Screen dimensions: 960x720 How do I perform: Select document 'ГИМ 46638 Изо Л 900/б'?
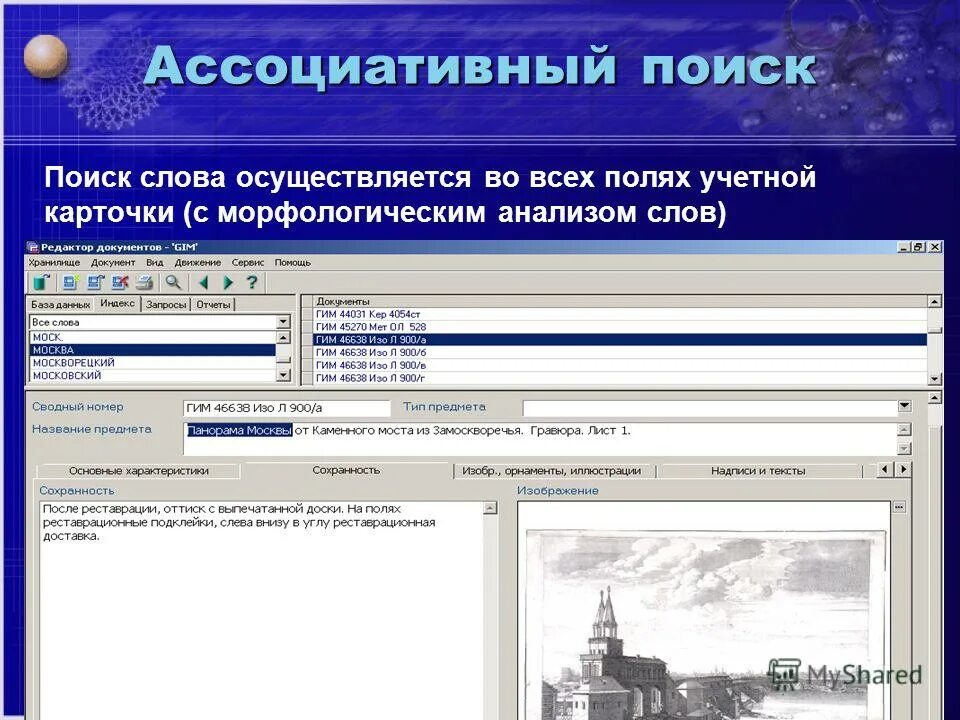[x=400, y=352]
